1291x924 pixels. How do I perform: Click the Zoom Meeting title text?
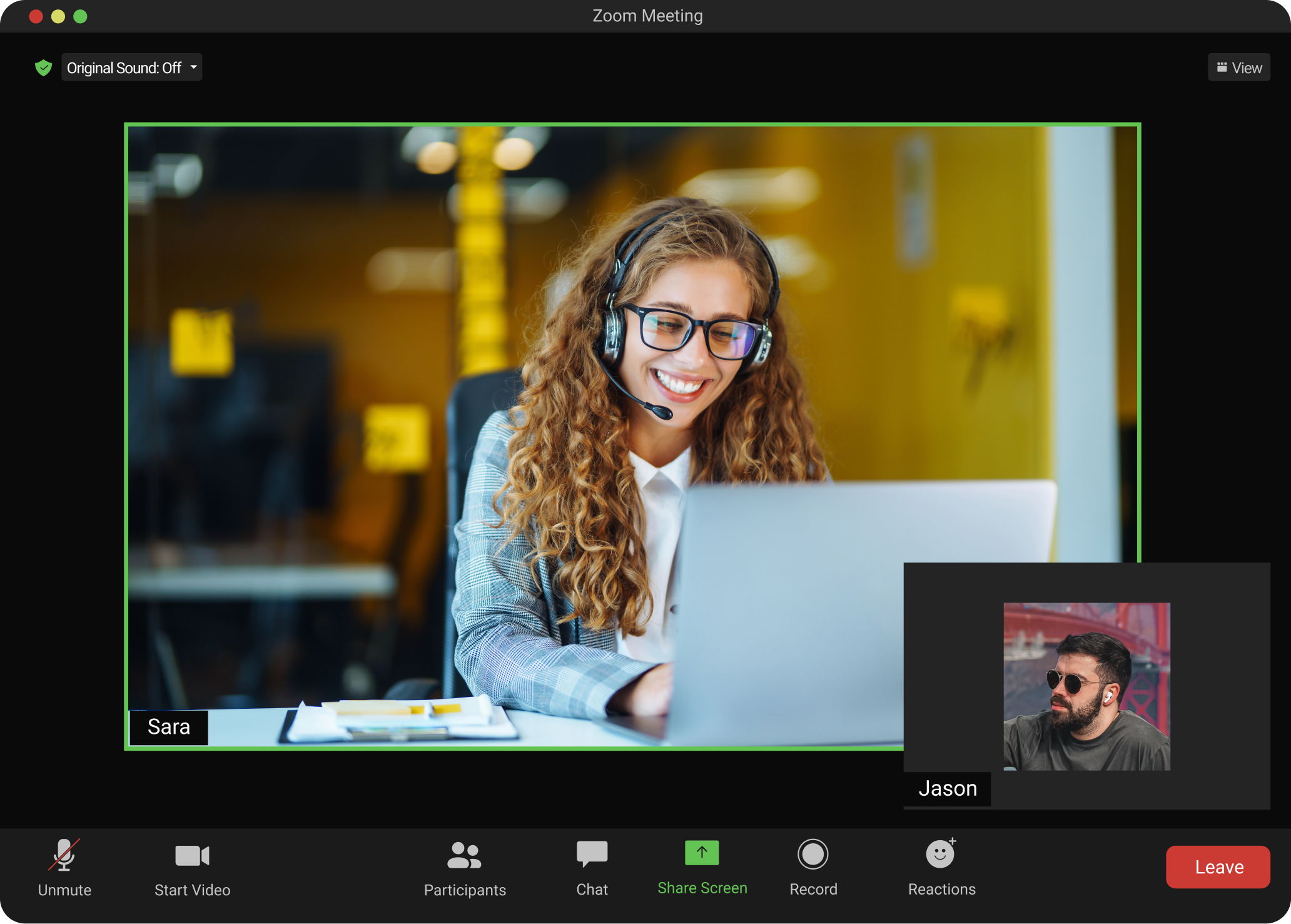(647, 16)
